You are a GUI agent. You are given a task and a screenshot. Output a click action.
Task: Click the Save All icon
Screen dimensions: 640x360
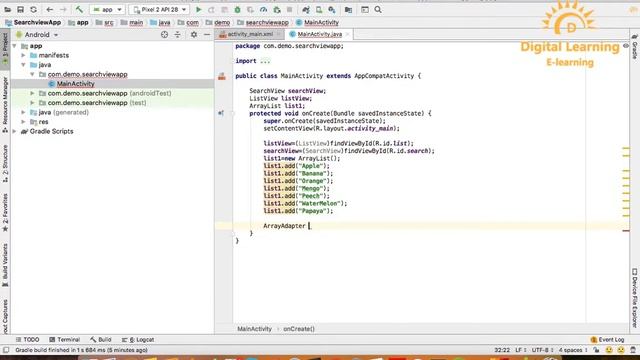click(x=20, y=9)
